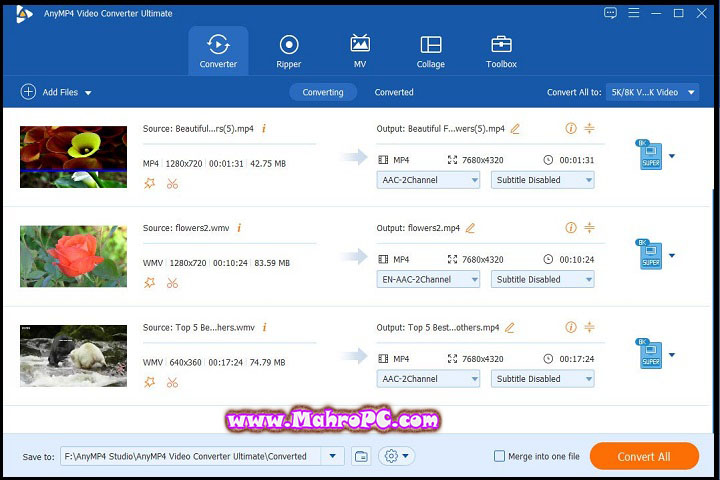
Task: Open AAC-2Channel audio dropdown for Beautiful F...wers(5).mp4
Action: [428, 180]
